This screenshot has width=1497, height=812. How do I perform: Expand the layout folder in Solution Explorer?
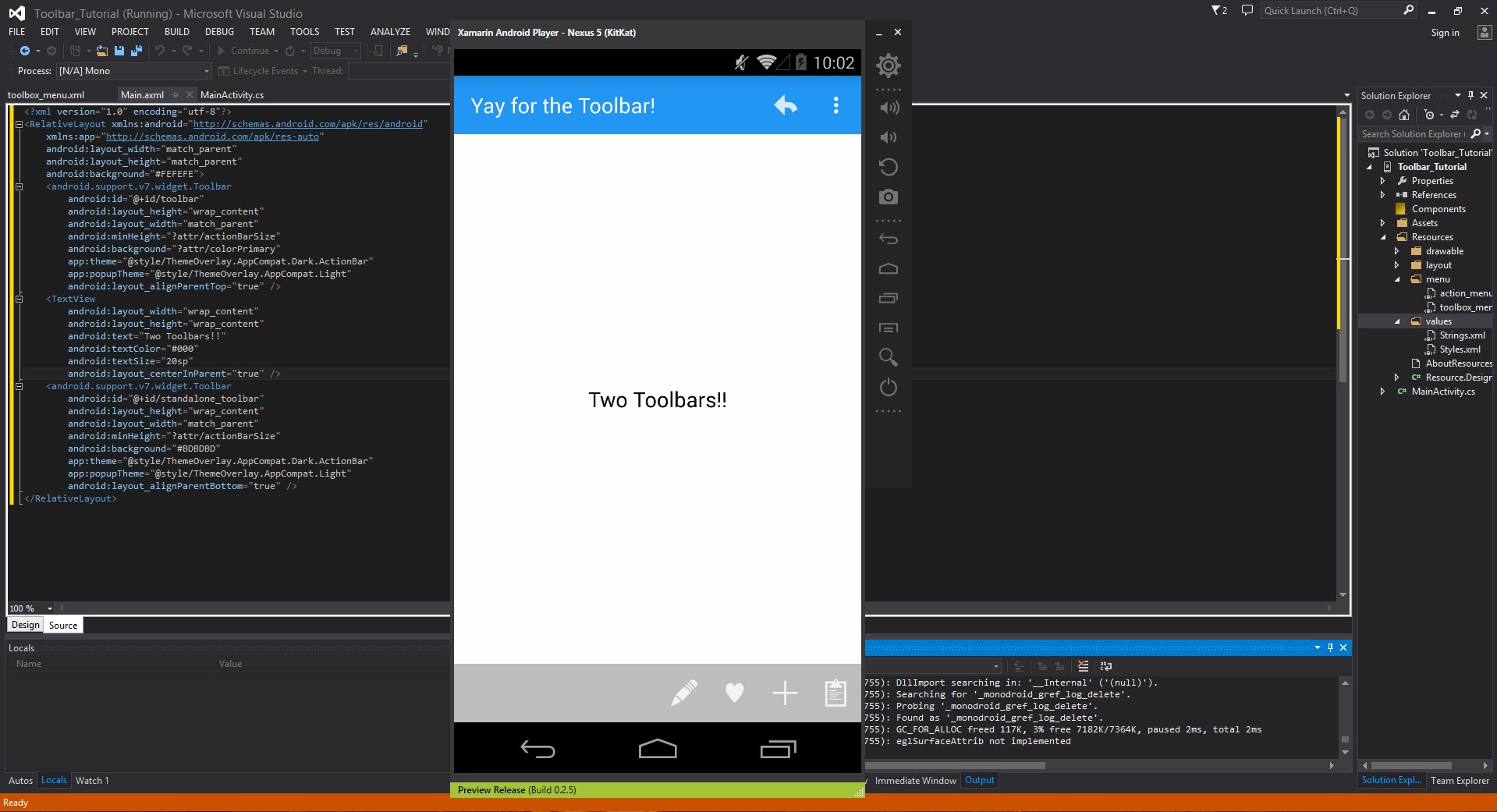[1397, 265]
